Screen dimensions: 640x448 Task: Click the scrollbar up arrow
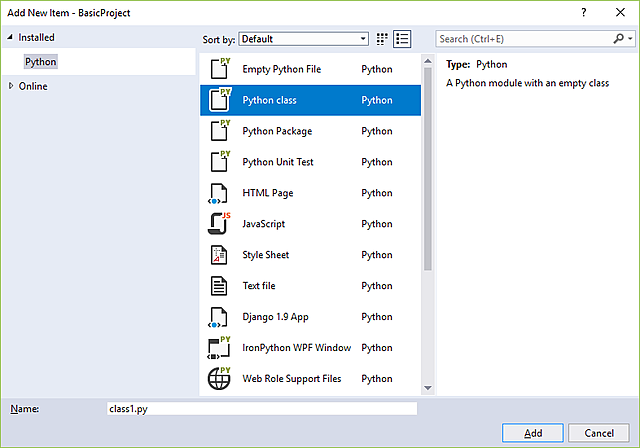point(428,61)
